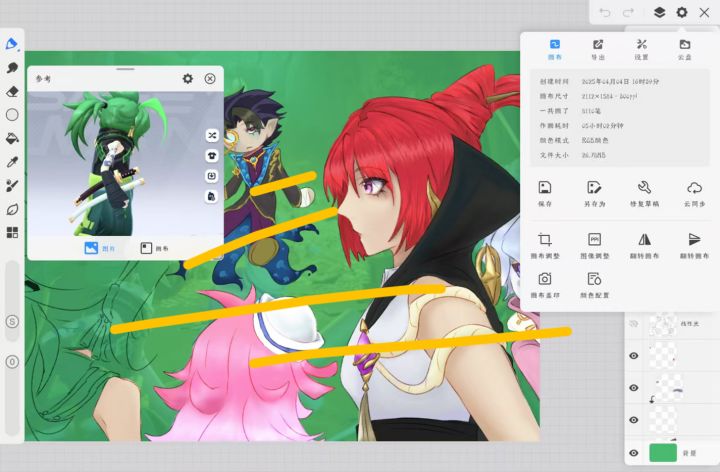Toggle the eye of the layer directly above 背景
This screenshot has width=720, height=472.
click(634, 420)
